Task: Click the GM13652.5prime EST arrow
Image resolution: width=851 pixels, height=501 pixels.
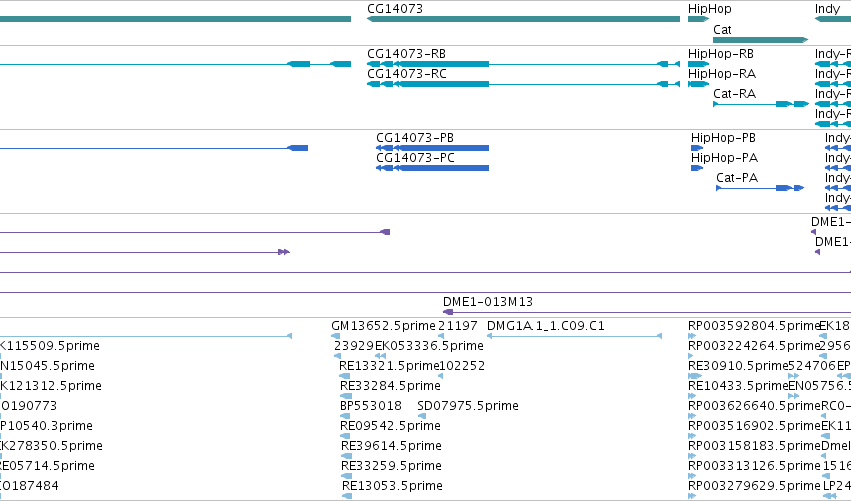Action: coord(336,337)
